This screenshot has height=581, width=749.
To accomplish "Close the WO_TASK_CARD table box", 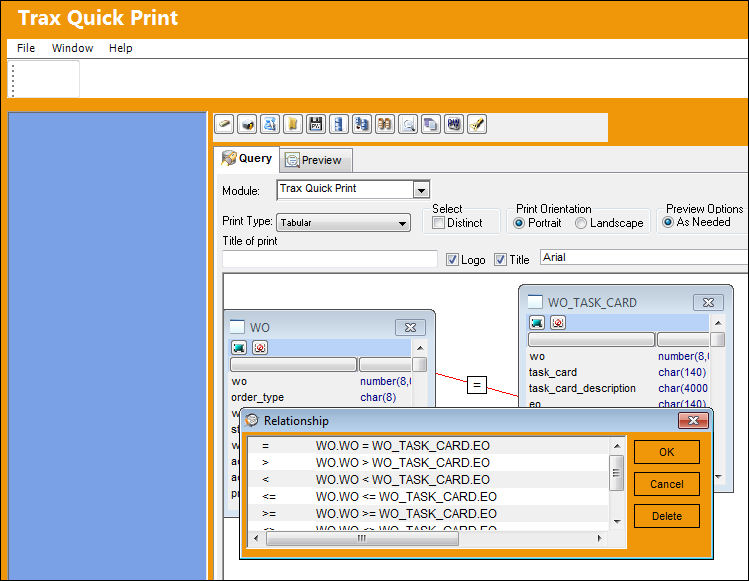I will (x=708, y=302).
